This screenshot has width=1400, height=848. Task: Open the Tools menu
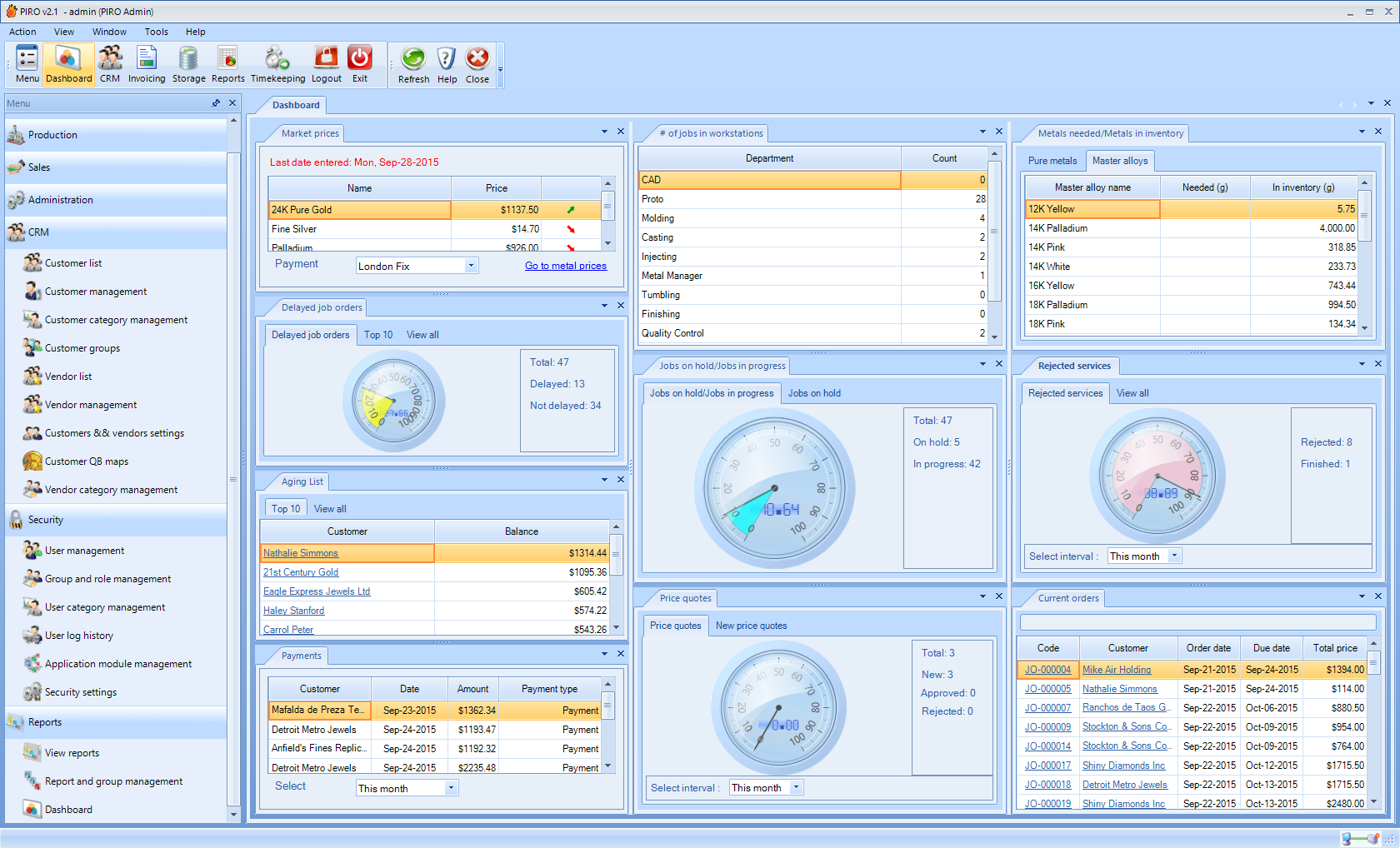(156, 32)
